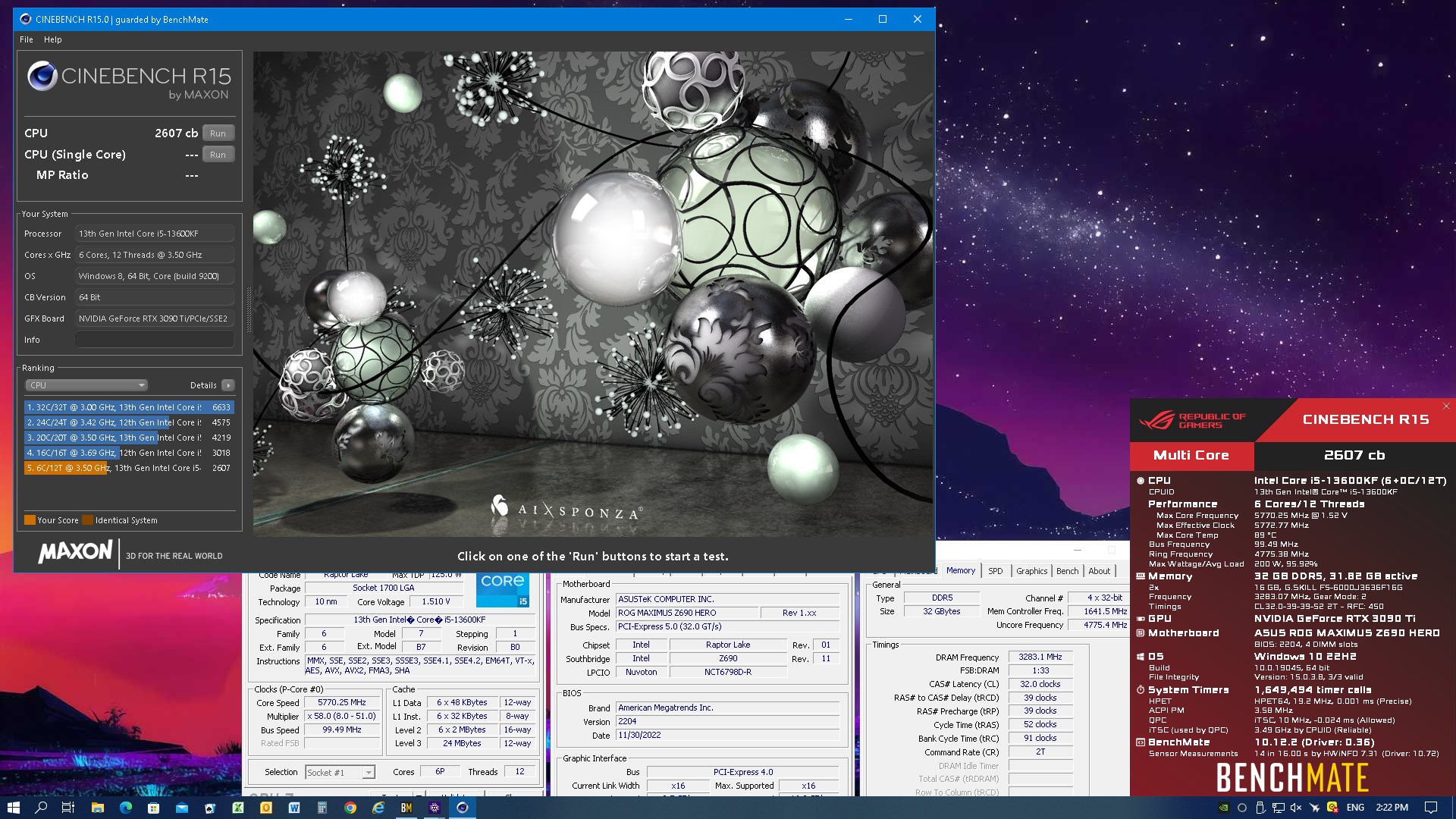Click the System Timers clock icon in BenchMate
1456x819 pixels.
pos(1141,690)
